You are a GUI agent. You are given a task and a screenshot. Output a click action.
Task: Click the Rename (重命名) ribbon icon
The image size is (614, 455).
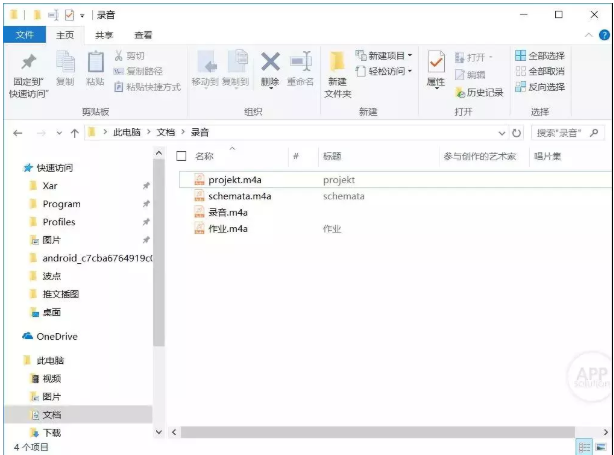300,62
